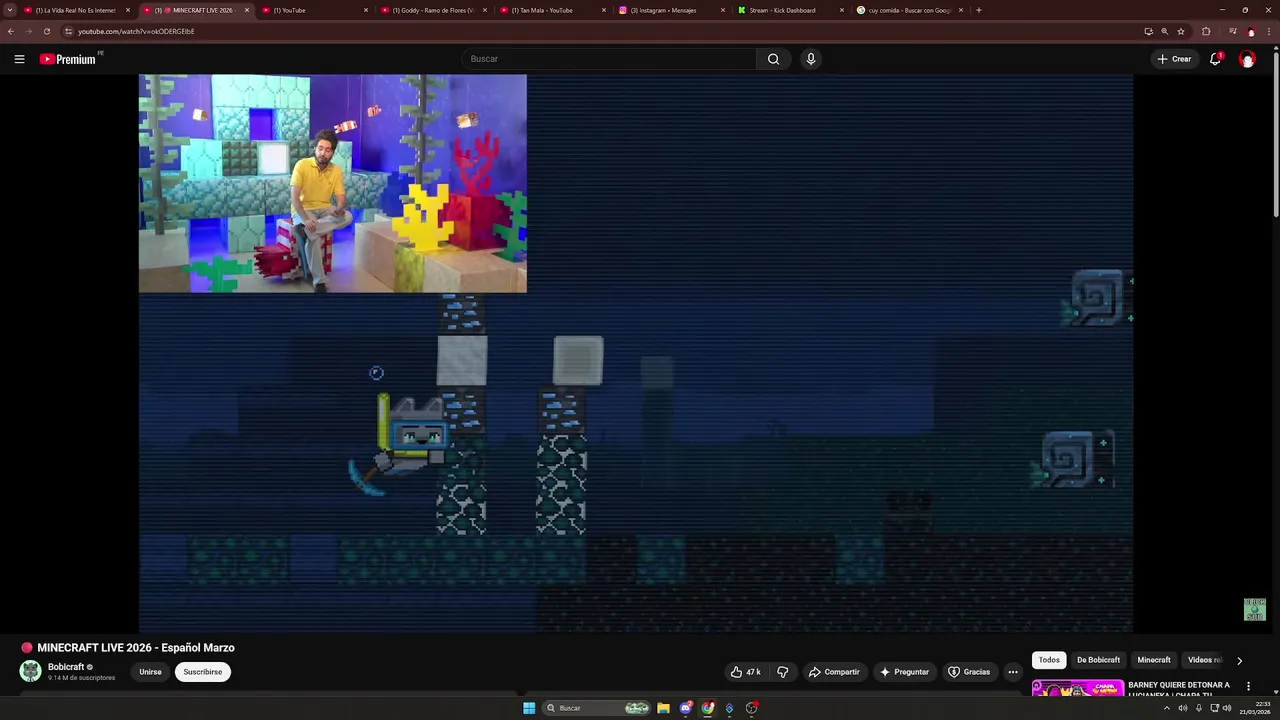Viewport: 1280px width, 720px height.
Task: Select the De Bobicraft filter chip
Action: [1098, 660]
